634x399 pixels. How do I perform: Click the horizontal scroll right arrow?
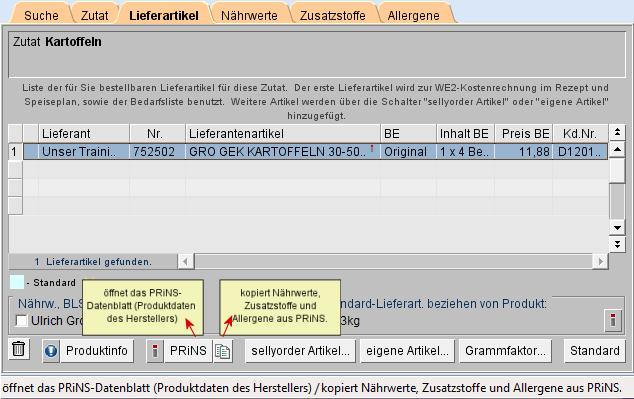[x=600, y=262]
